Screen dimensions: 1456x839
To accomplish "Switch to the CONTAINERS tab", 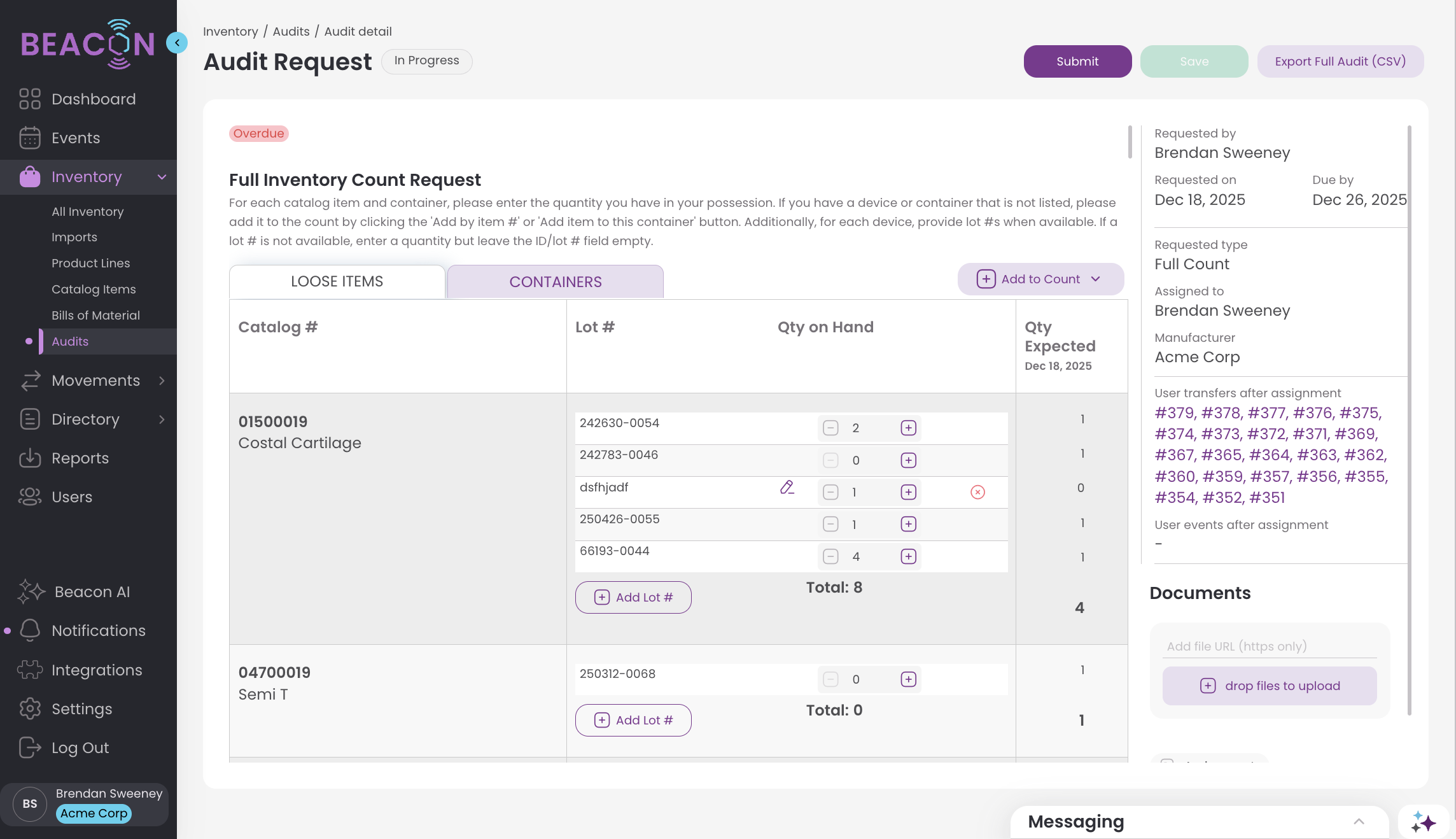I will point(555,281).
